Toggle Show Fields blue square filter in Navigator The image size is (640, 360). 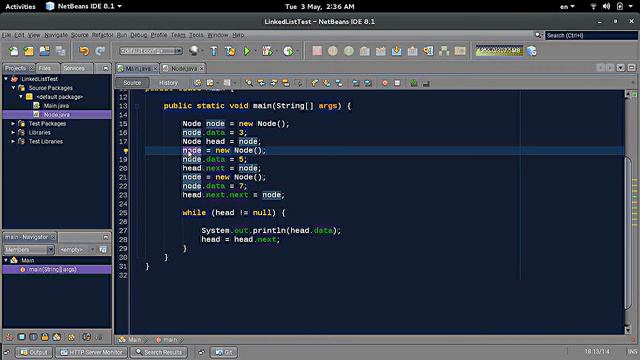[21, 337]
